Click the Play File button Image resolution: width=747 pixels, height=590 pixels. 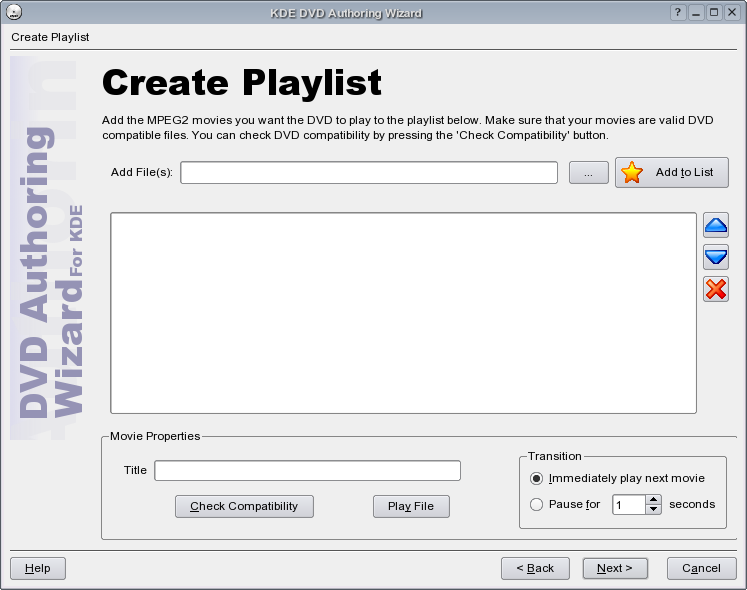[x=411, y=506]
